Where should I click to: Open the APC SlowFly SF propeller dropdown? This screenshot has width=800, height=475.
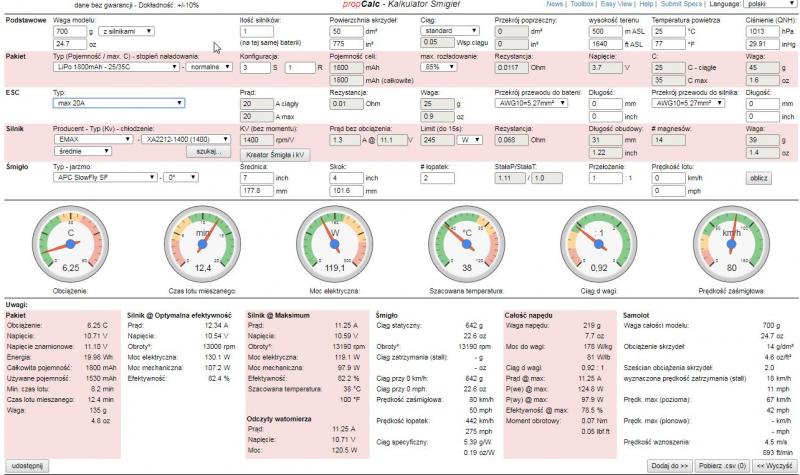coord(102,177)
